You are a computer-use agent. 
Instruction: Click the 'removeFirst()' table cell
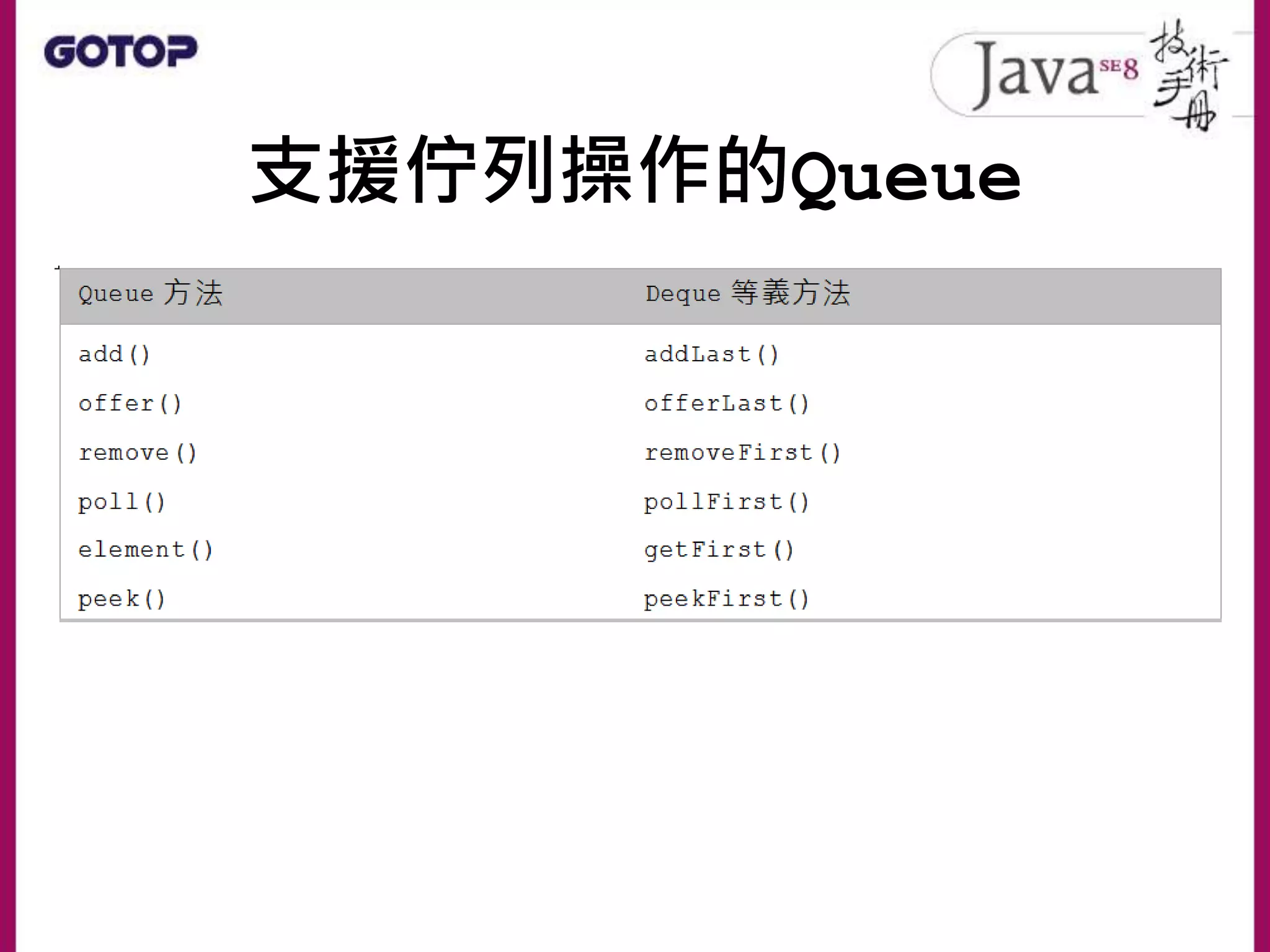[742, 452]
